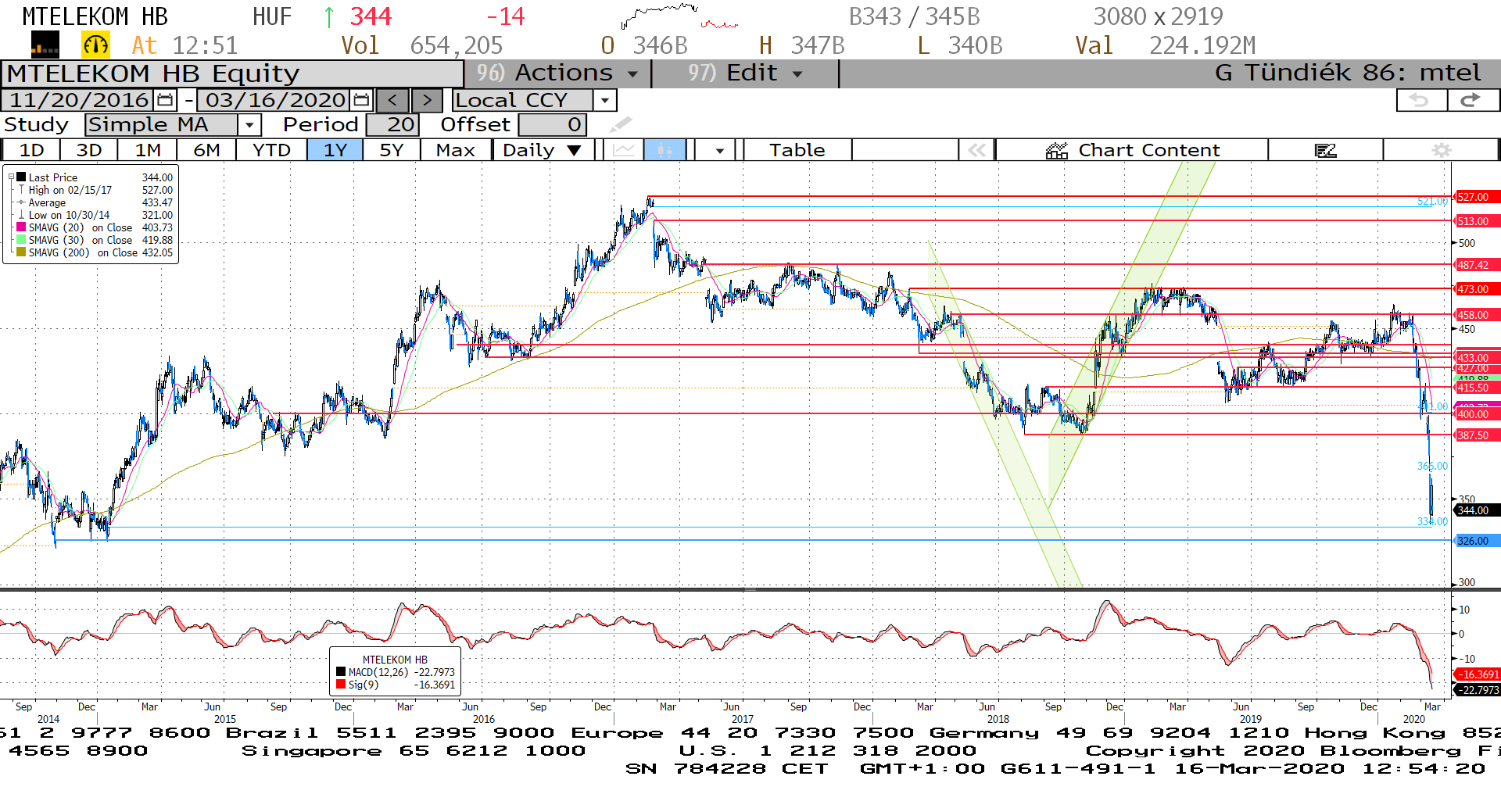Open the Edit menu
The height and width of the screenshot is (812, 1501).
[x=745, y=73]
